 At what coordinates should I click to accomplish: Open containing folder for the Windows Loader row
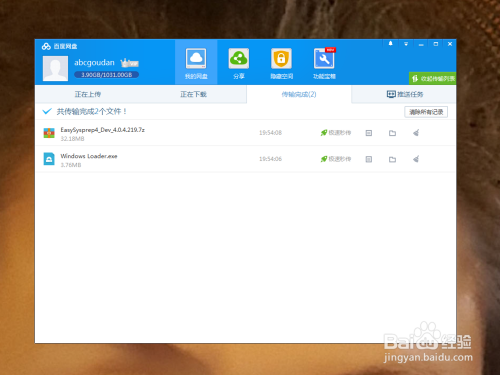(x=392, y=159)
